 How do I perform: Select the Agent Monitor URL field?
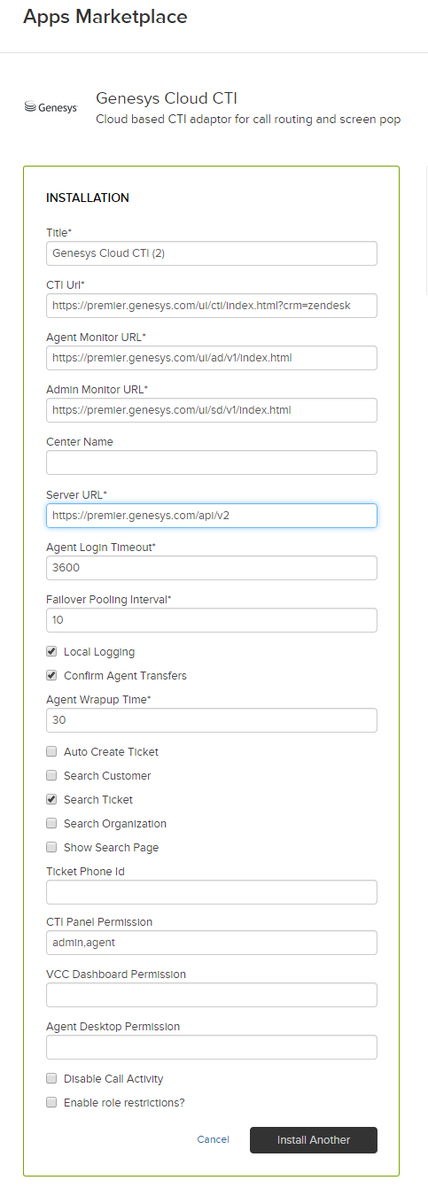211,358
